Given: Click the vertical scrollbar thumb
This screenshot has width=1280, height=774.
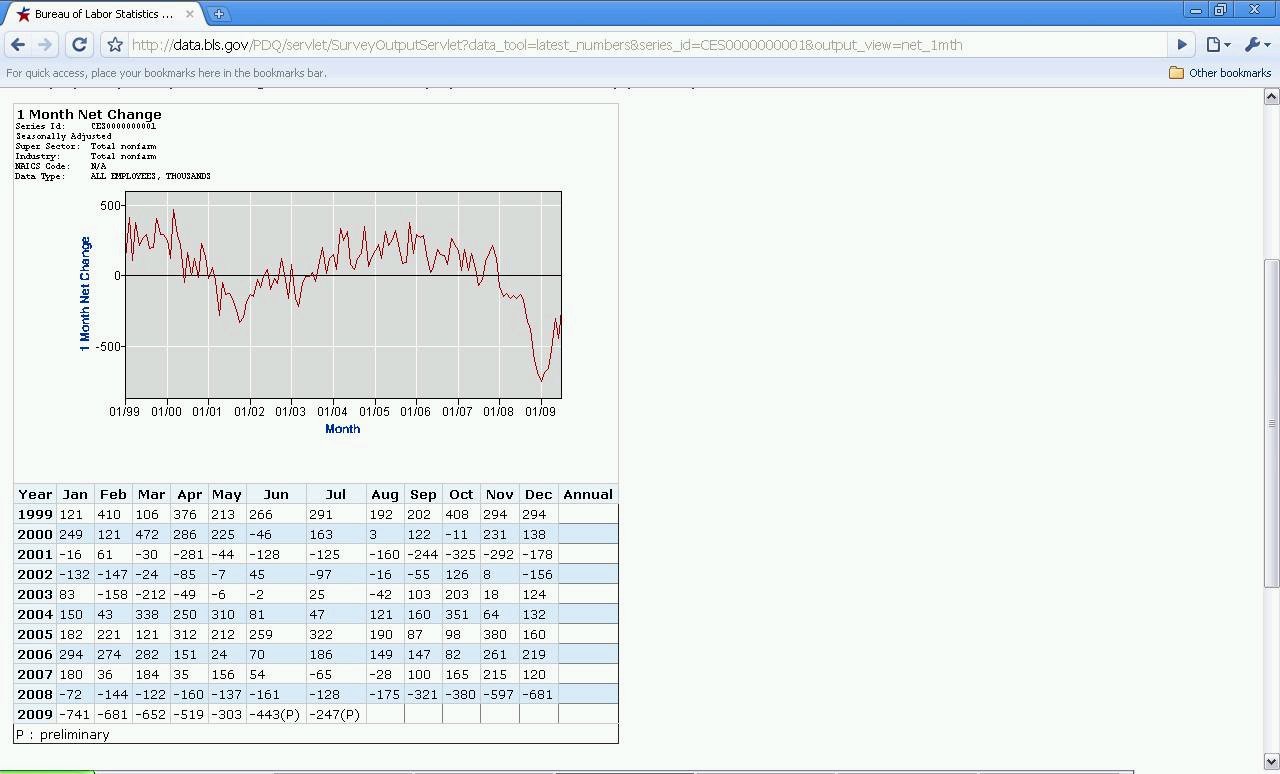Looking at the screenshot, I should coord(1271,423).
